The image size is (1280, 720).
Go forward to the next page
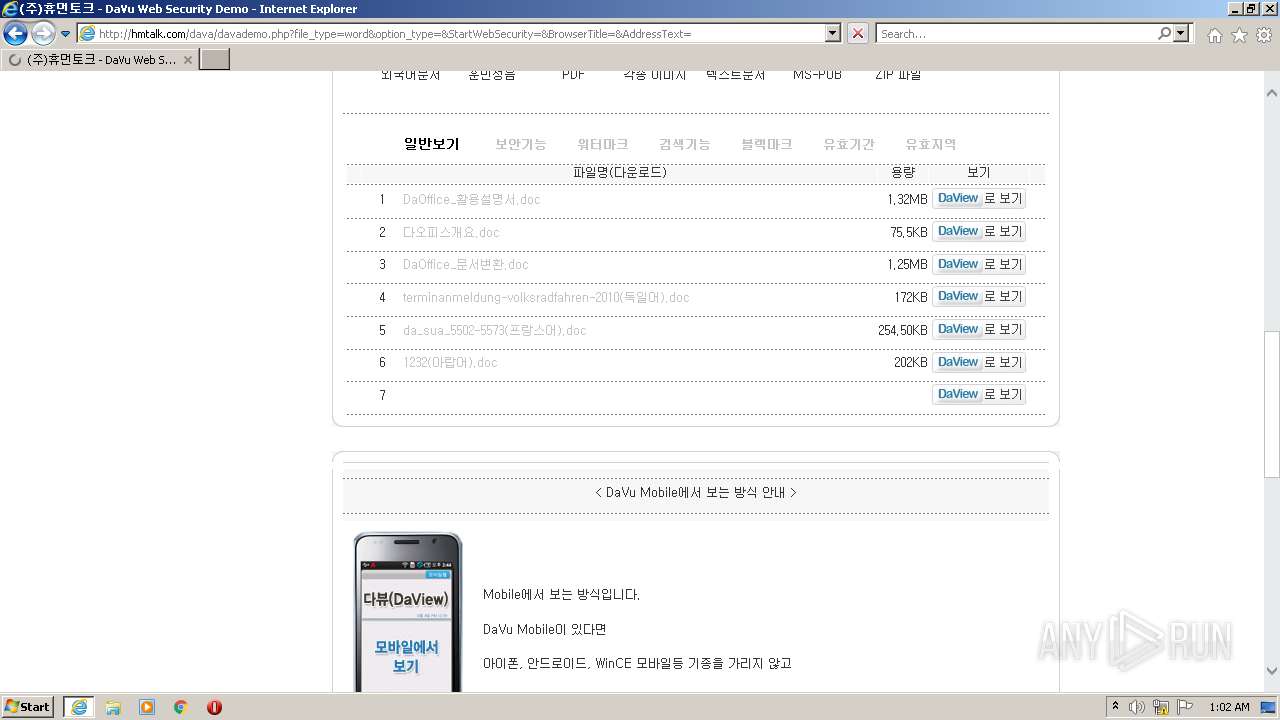pos(43,33)
